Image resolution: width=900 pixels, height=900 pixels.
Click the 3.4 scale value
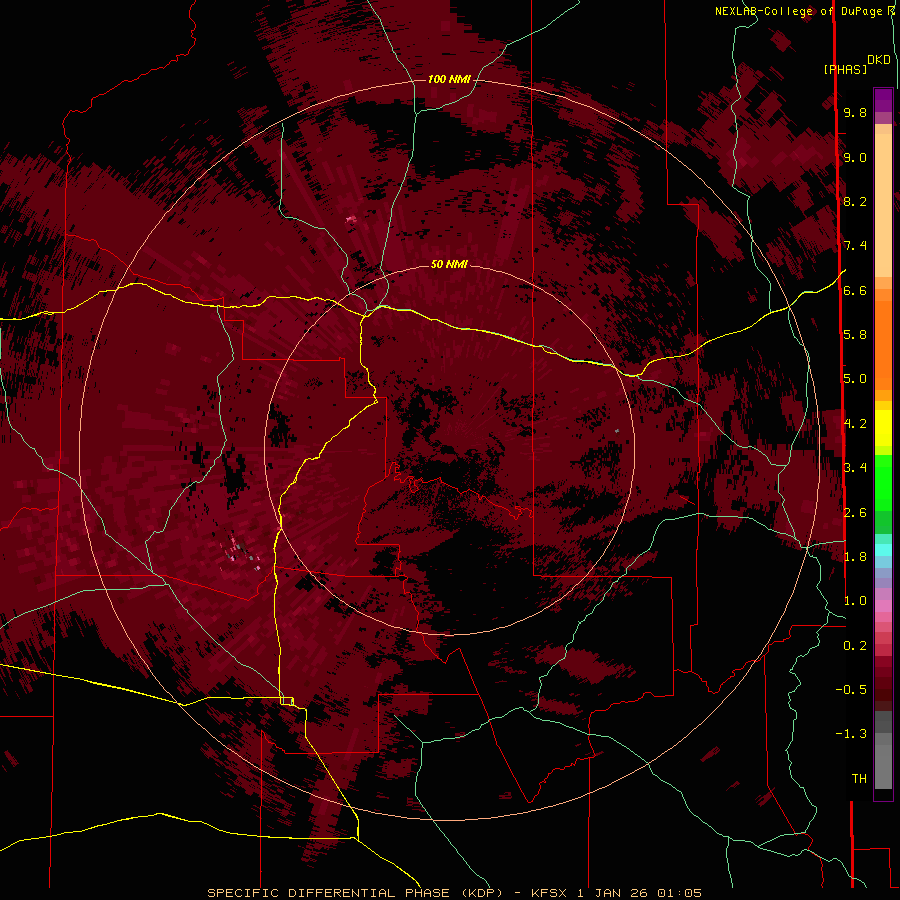click(855, 468)
